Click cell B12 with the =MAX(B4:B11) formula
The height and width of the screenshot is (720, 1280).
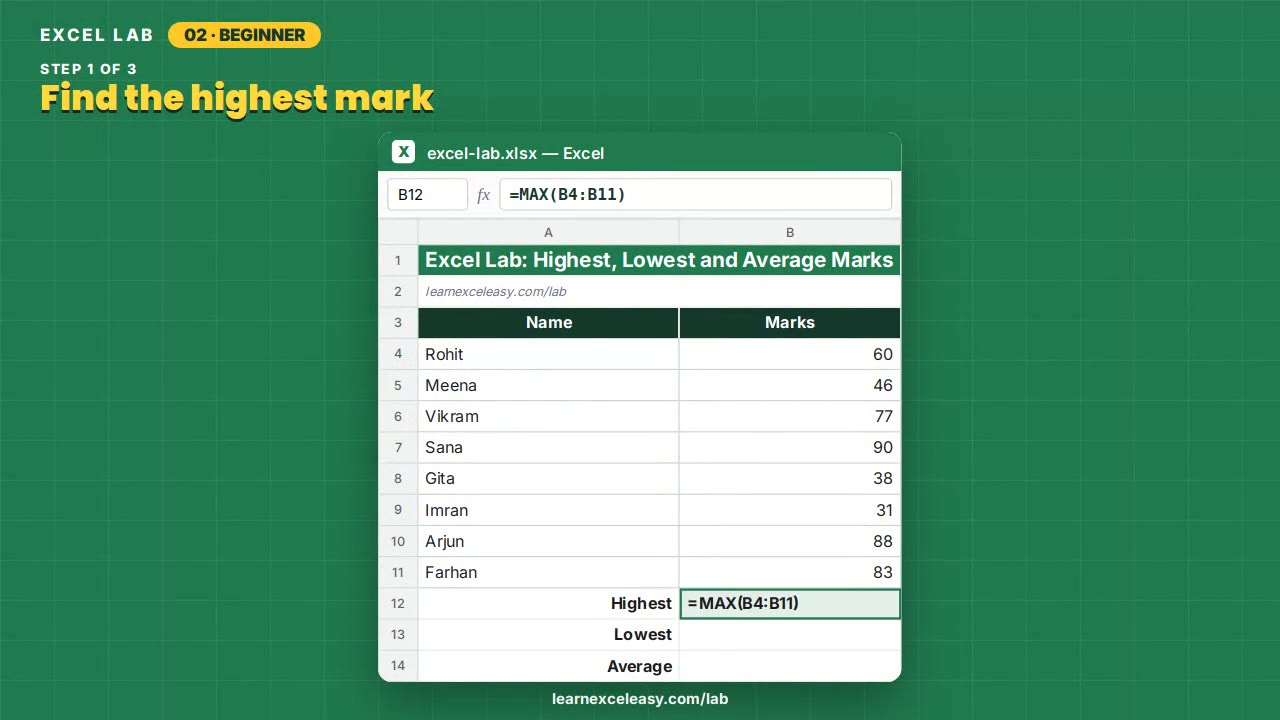click(x=790, y=603)
